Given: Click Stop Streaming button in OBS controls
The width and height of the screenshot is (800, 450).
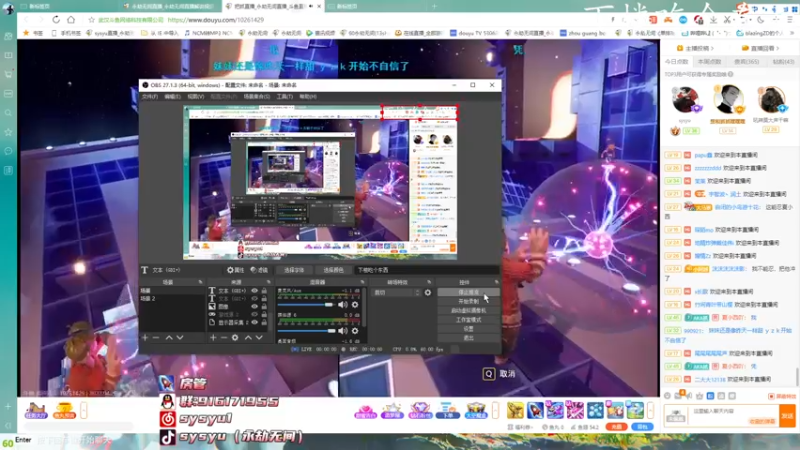Looking at the screenshot, I should click(468, 292).
